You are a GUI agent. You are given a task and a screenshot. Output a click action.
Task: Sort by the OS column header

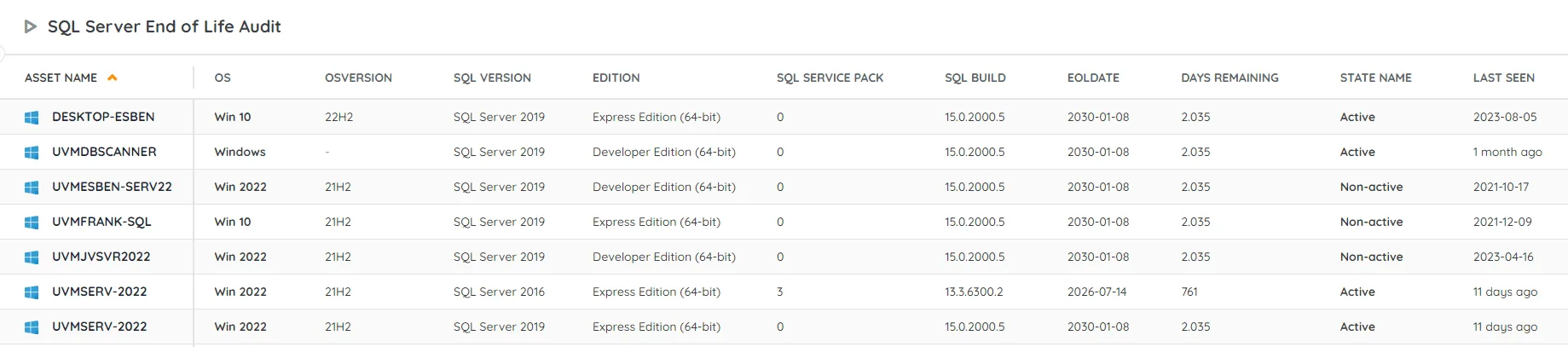[223, 78]
